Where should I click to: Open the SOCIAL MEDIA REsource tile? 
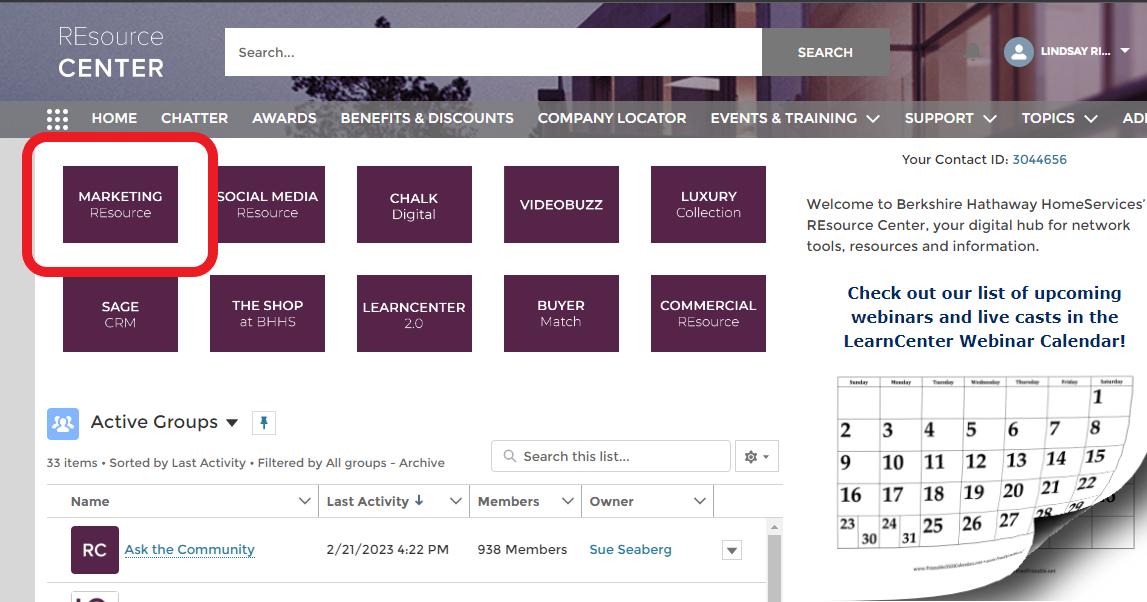click(267, 204)
